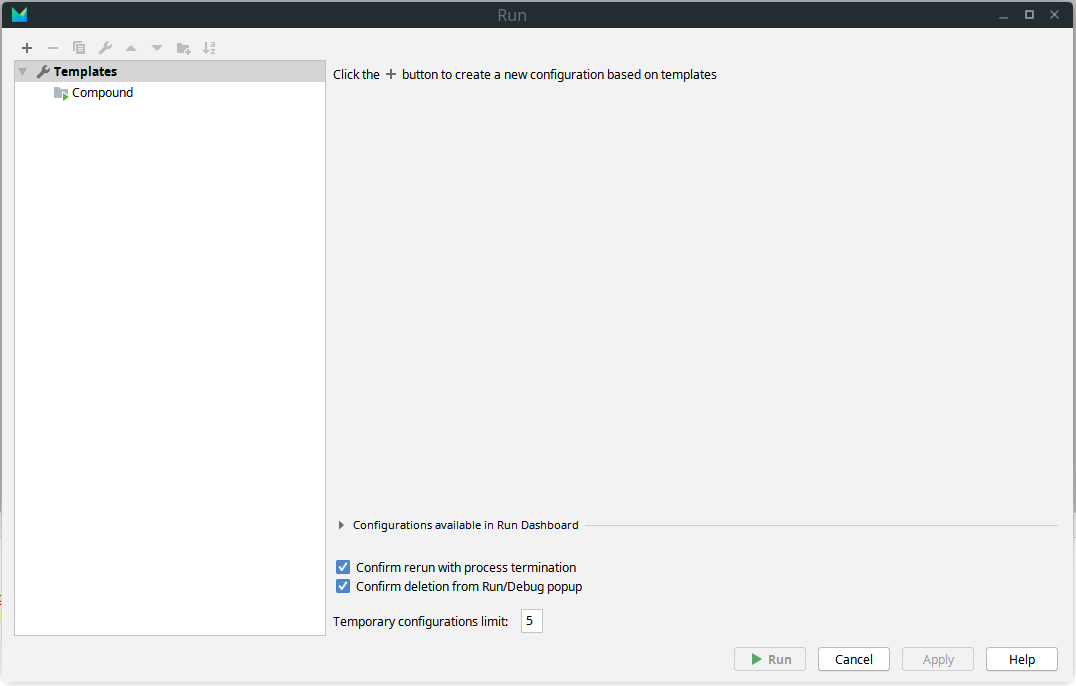1076x686 pixels.
Task: Click the Temporary configurations limit field
Action: 531,621
